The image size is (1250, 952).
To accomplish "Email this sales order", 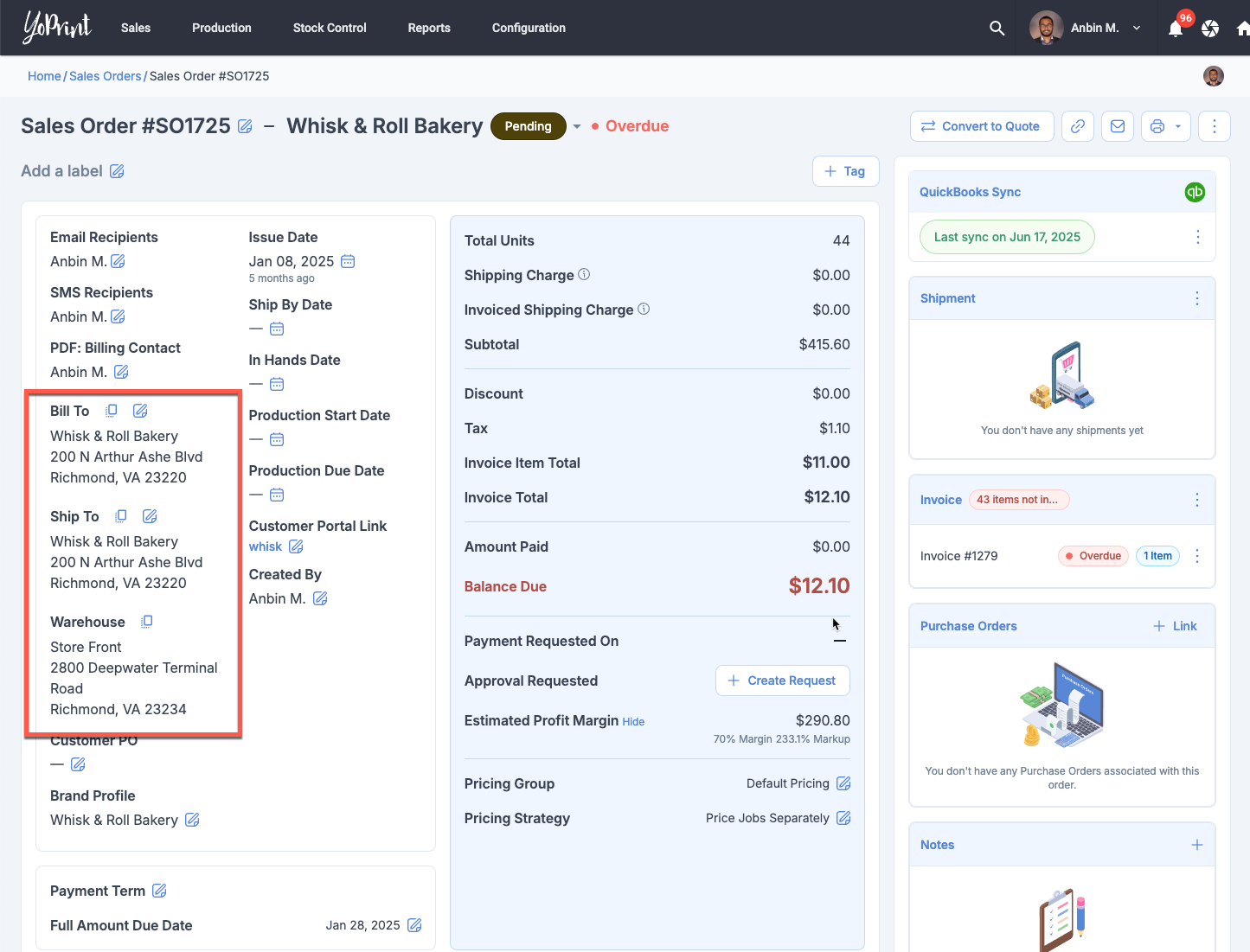I will click(1118, 126).
